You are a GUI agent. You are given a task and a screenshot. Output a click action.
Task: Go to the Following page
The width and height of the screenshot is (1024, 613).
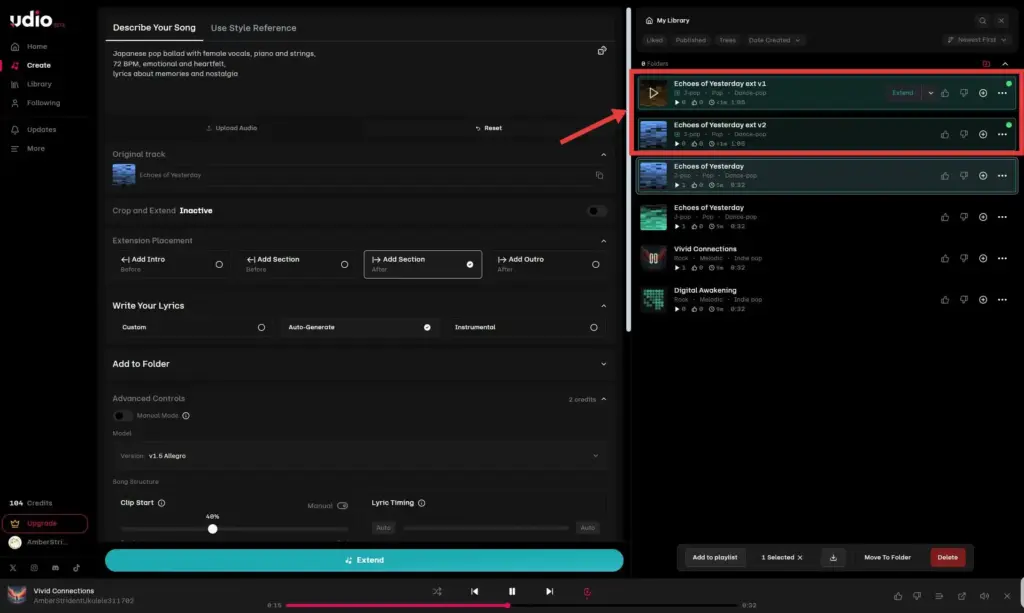pos(35,103)
